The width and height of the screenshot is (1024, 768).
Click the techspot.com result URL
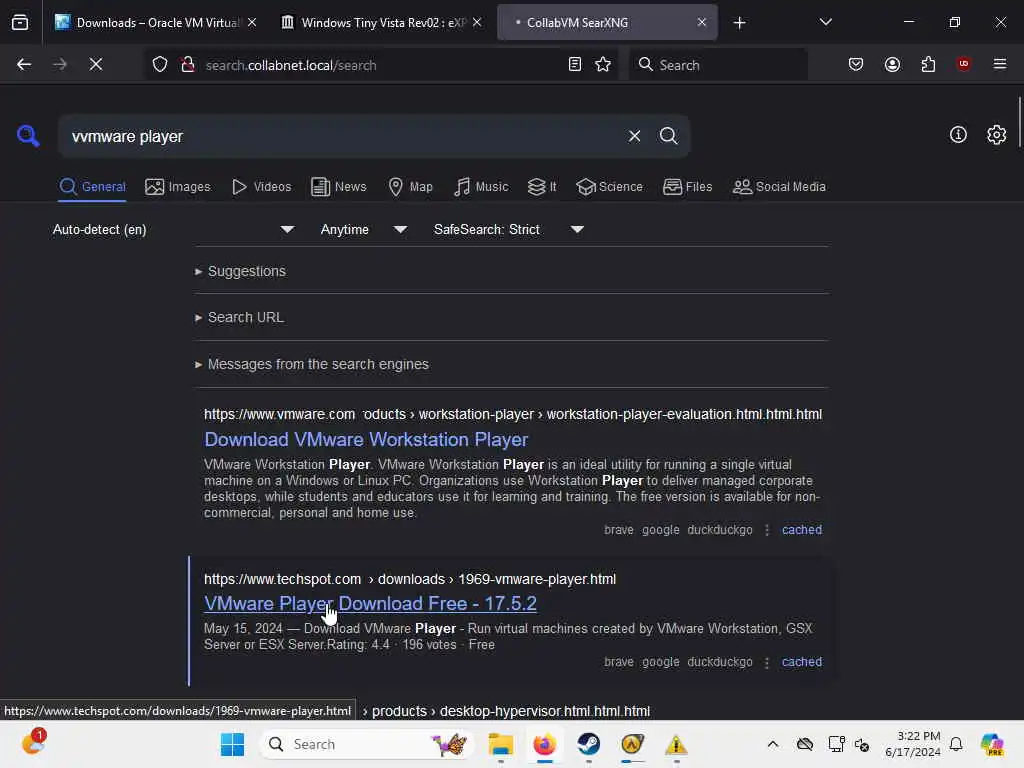tap(409, 579)
